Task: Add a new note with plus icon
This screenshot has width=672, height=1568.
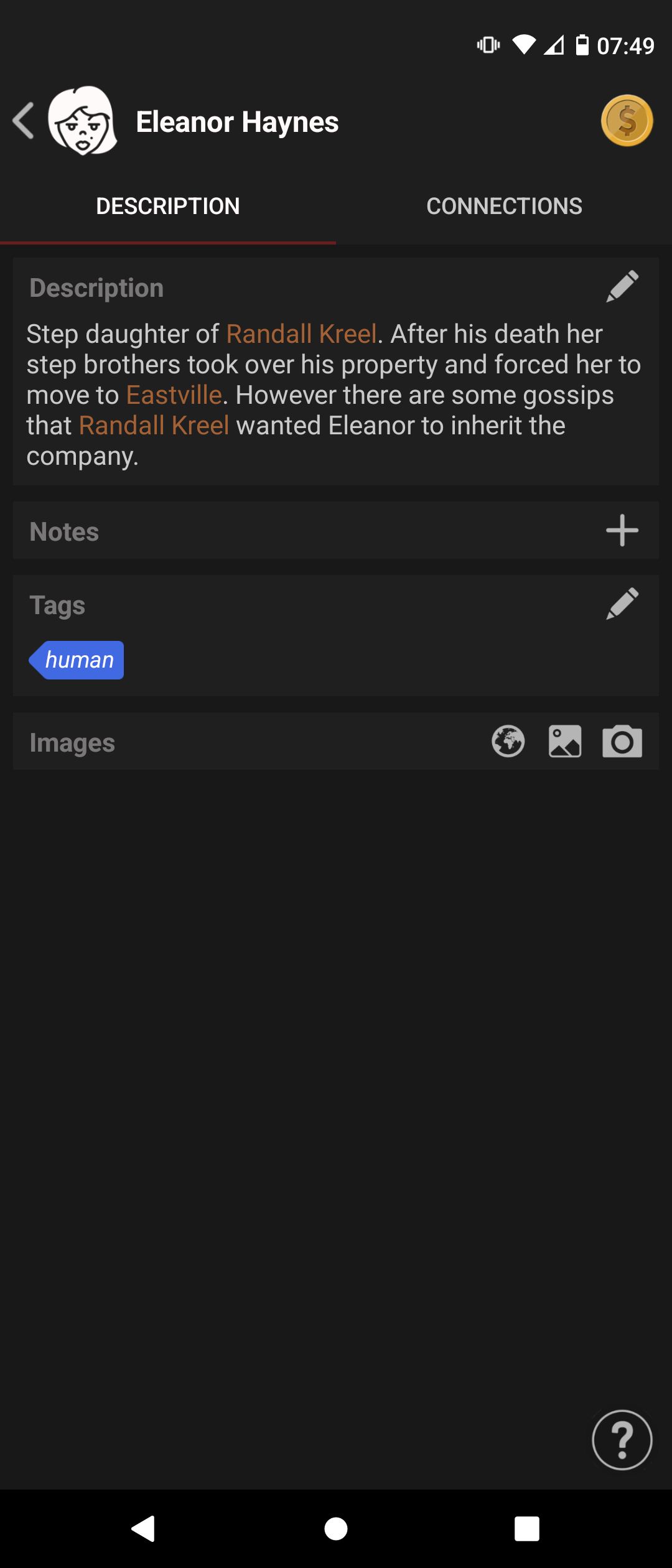Action: tap(622, 531)
